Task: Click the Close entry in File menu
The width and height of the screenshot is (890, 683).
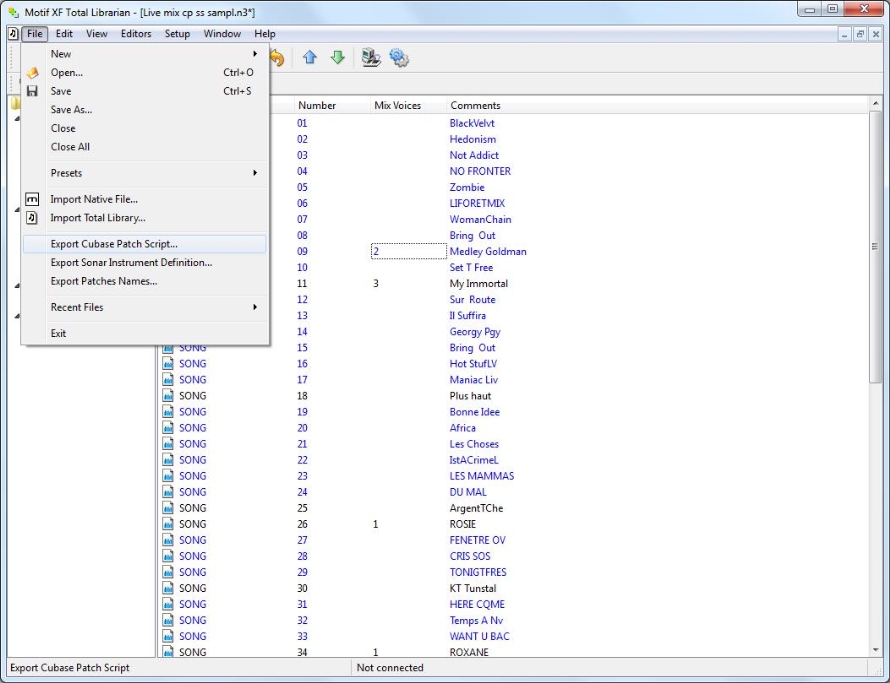Action: [145, 128]
